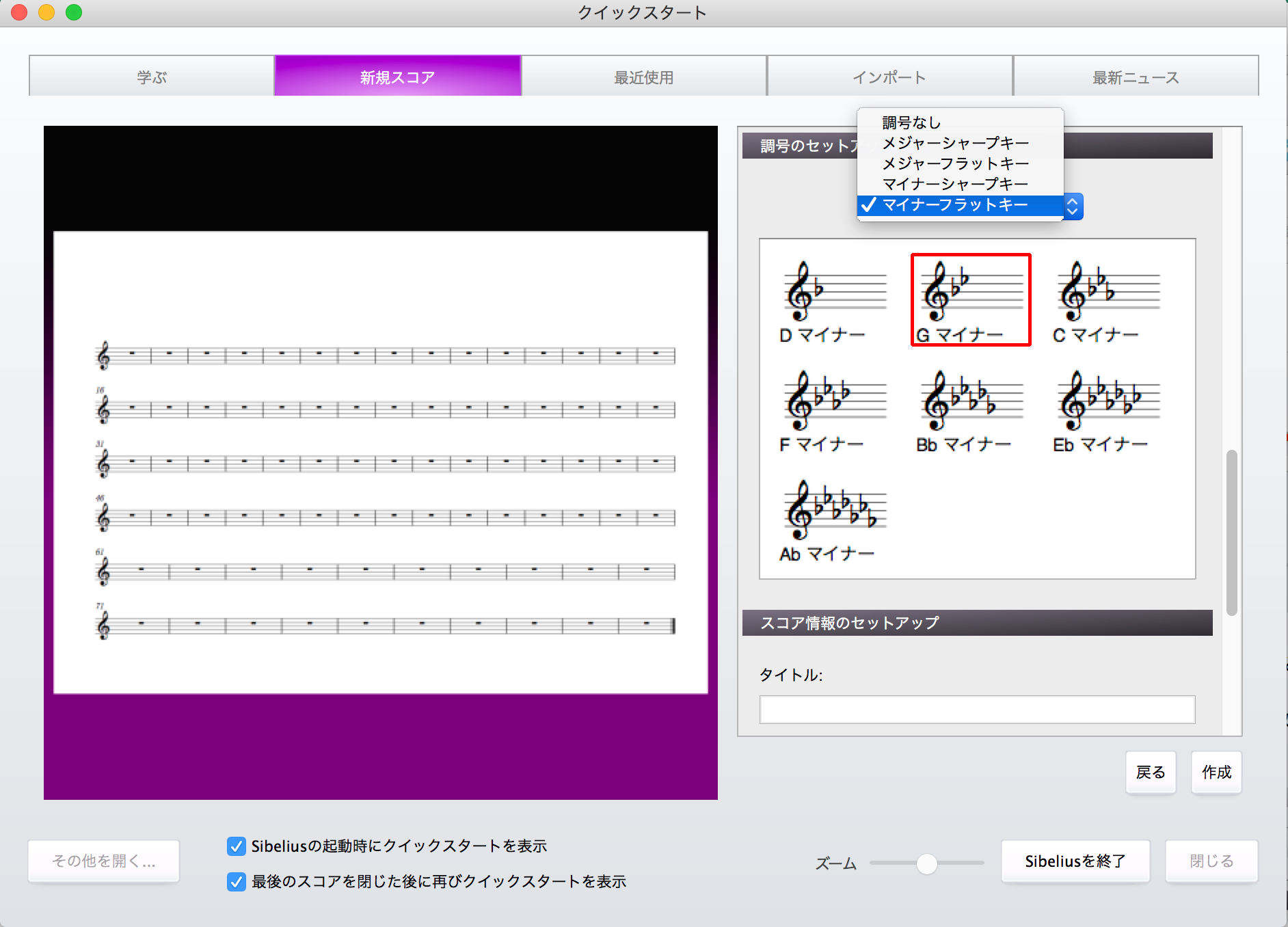The image size is (1288, 927).
Task: Toggle Sibeliusの起動時にクイックスタートを表示 checkbox
Action: tap(237, 846)
